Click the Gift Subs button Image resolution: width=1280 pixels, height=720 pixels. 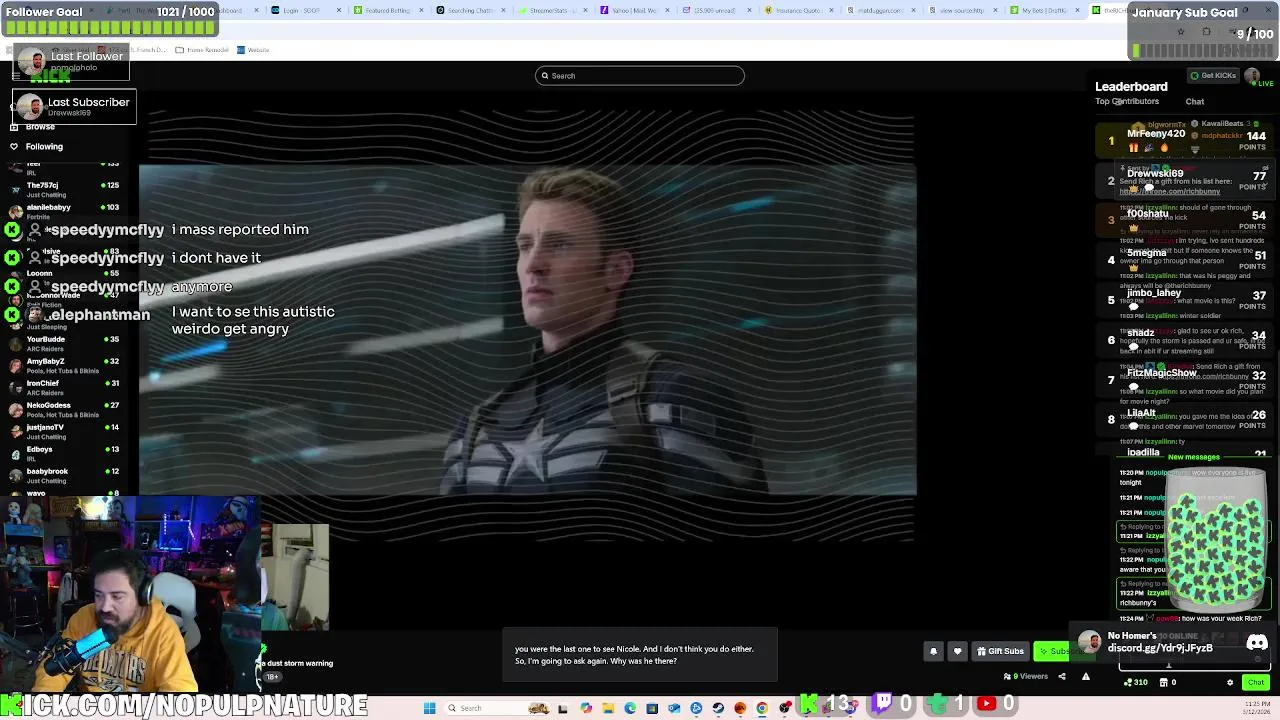(1001, 651)
